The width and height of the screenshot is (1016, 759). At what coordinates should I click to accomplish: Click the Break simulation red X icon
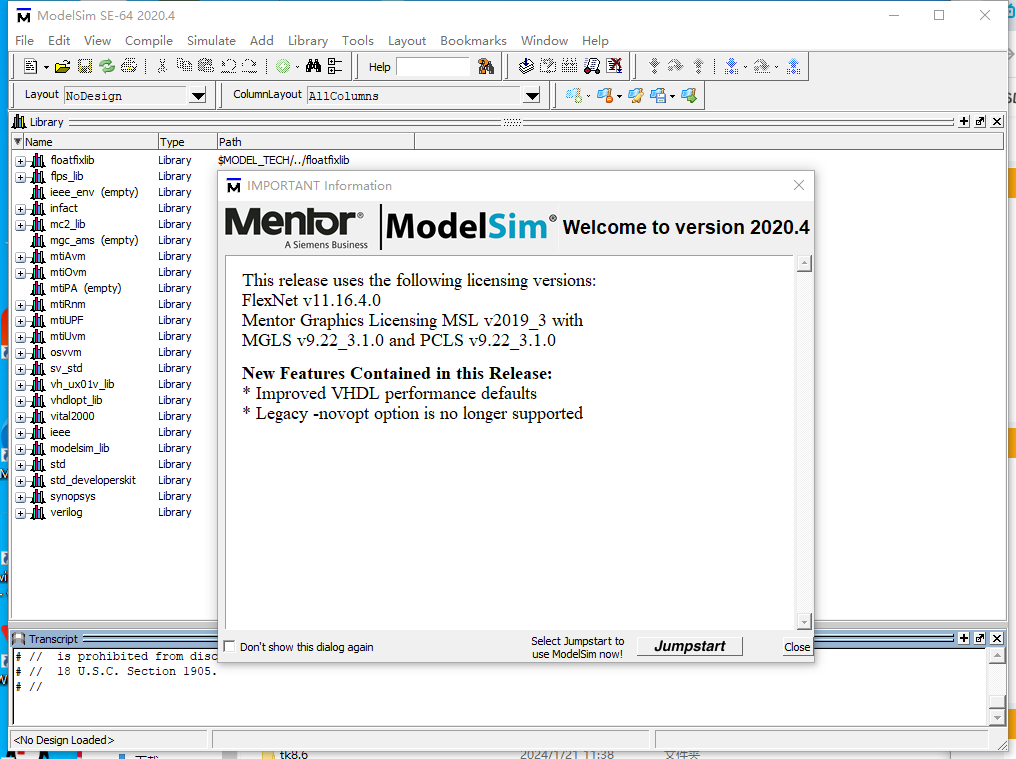614,66
